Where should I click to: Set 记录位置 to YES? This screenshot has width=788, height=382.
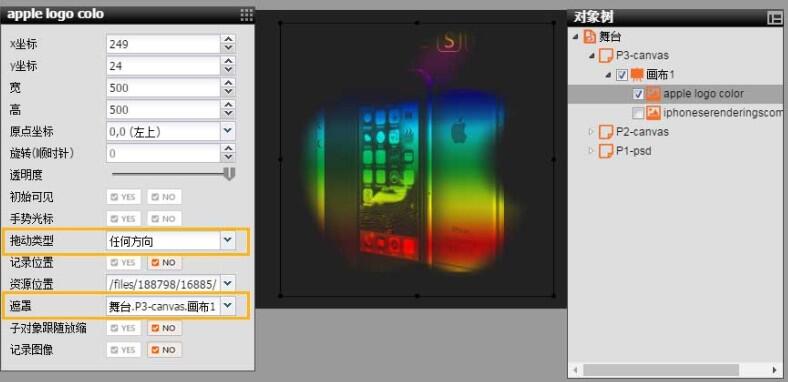124,263
